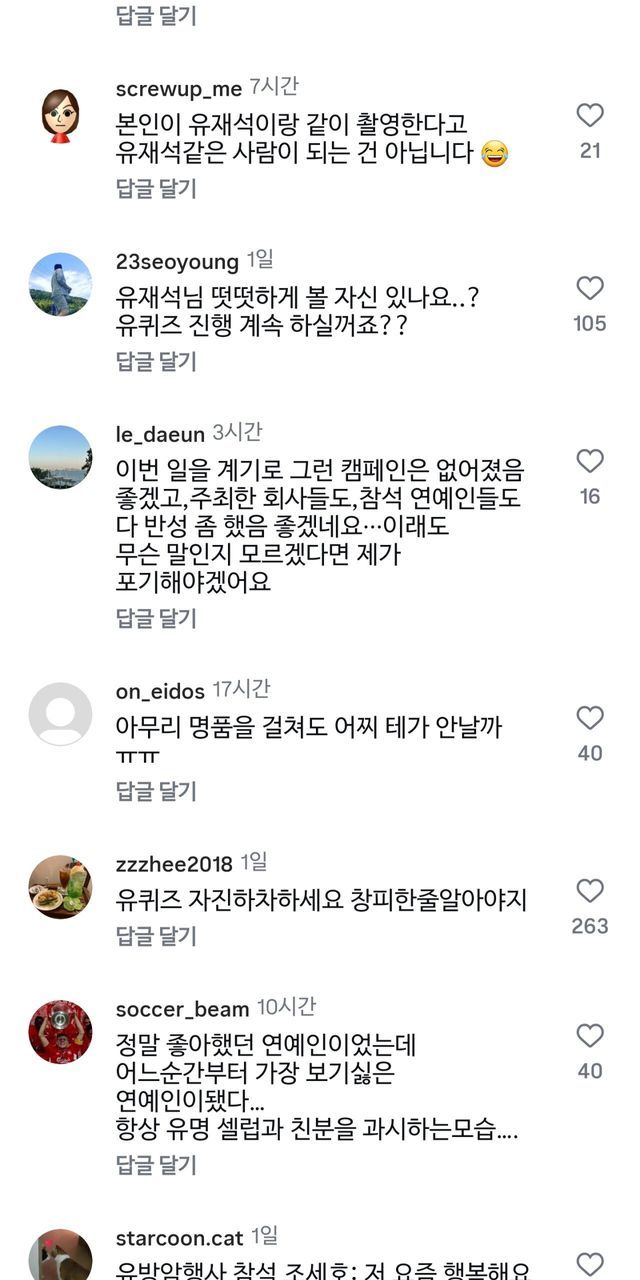The width and height of the screenshot is (640, 1280).
Task: Tap the starcoon.cat username
Action: (180, 1237)
